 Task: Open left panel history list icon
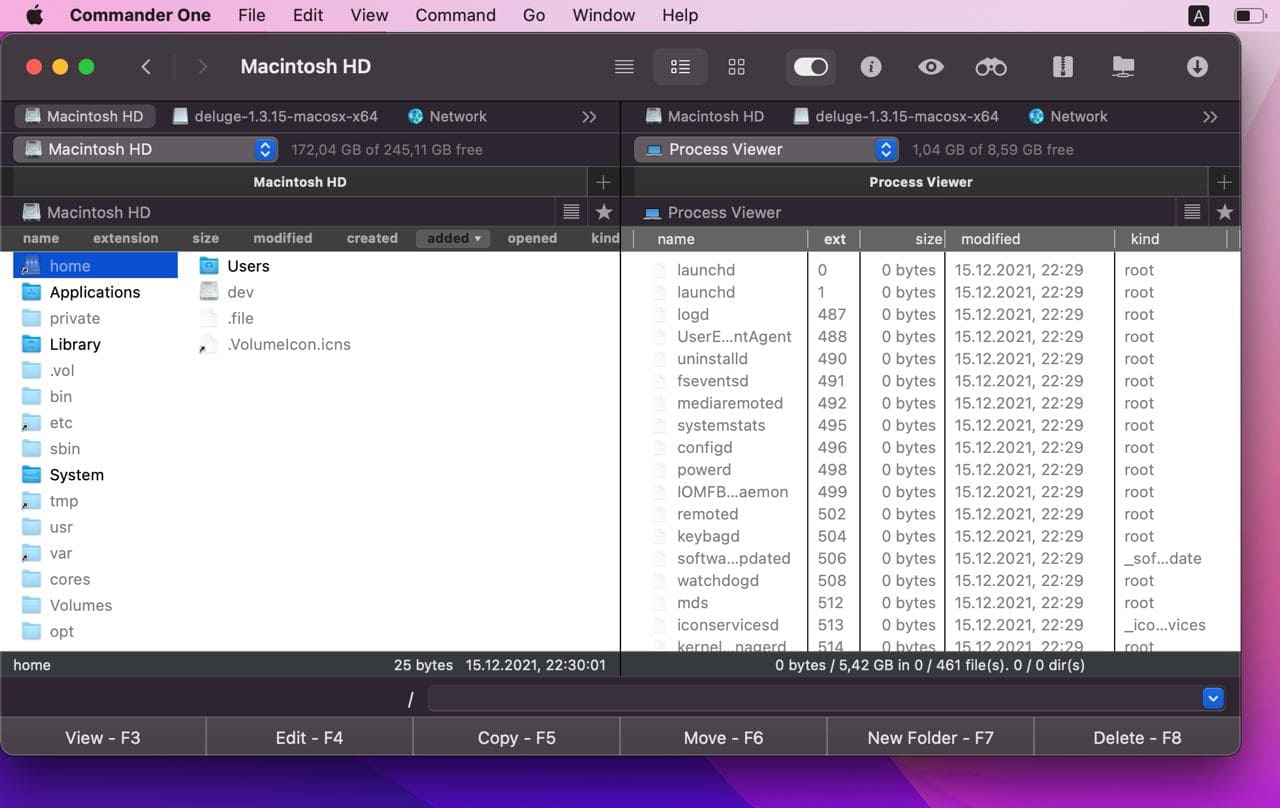[571, 212]
